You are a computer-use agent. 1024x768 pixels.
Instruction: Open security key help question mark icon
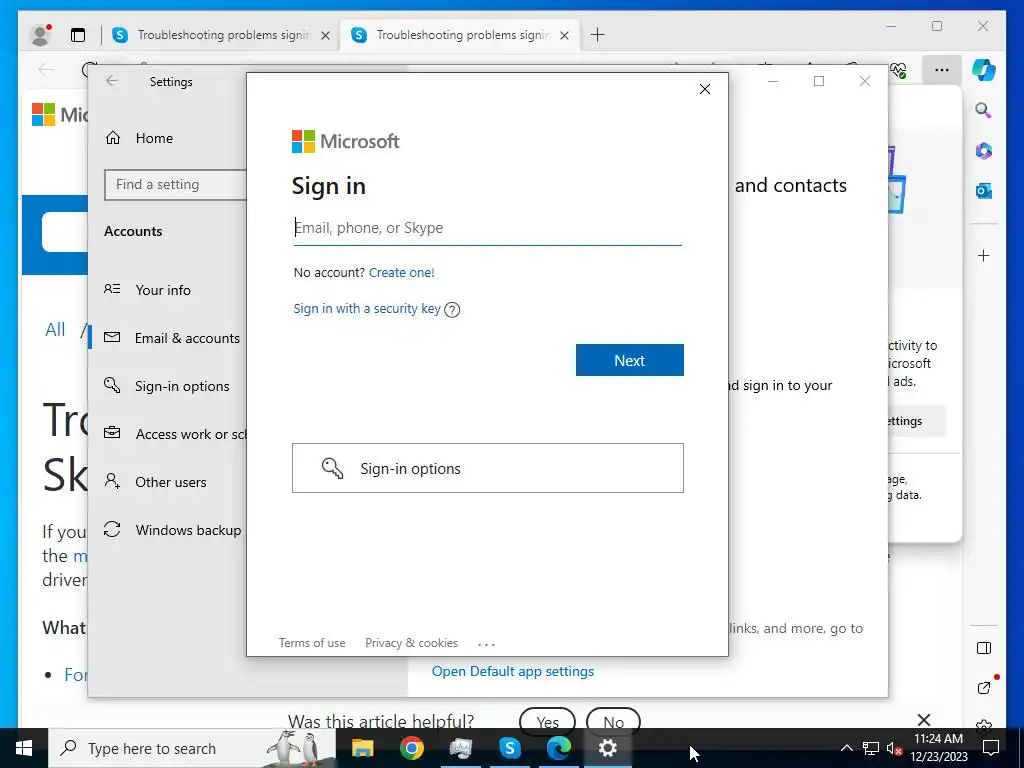click(x=452, y=310)
